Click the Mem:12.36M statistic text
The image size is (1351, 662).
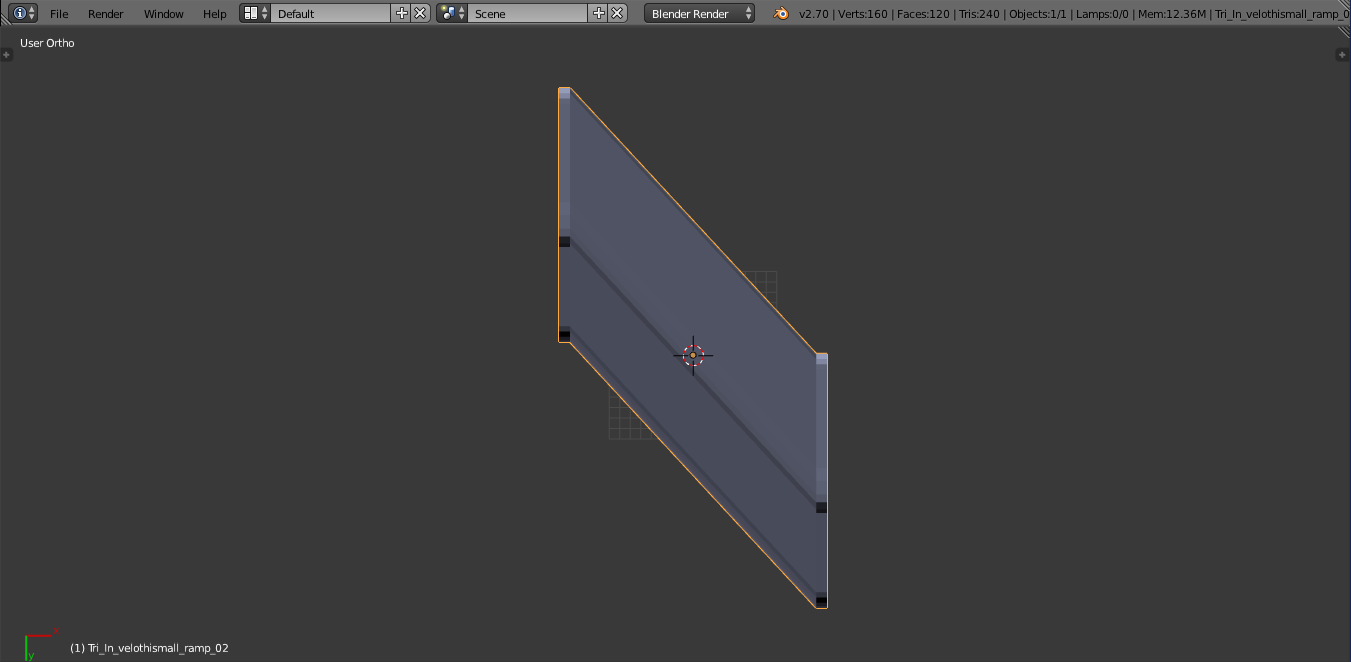(1172, 14)
